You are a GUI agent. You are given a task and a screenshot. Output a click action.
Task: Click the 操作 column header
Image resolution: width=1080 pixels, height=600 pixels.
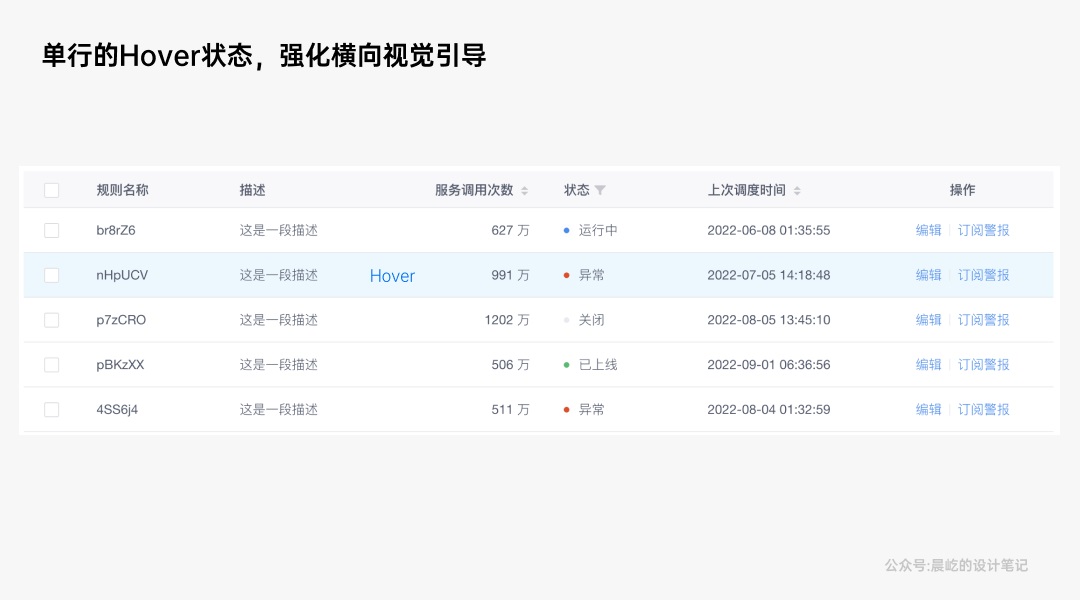962,190
